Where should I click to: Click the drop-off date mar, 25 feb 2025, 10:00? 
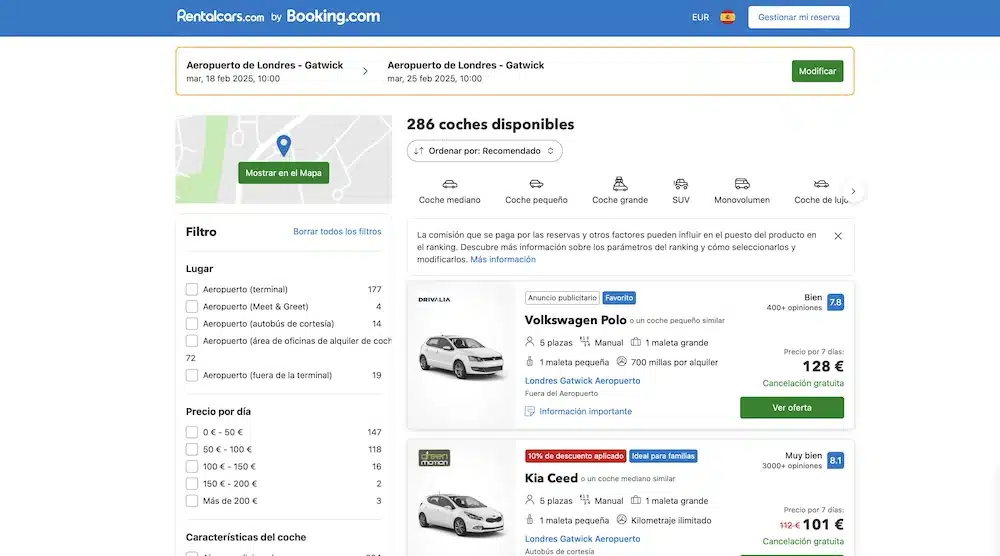coord(434,79)
